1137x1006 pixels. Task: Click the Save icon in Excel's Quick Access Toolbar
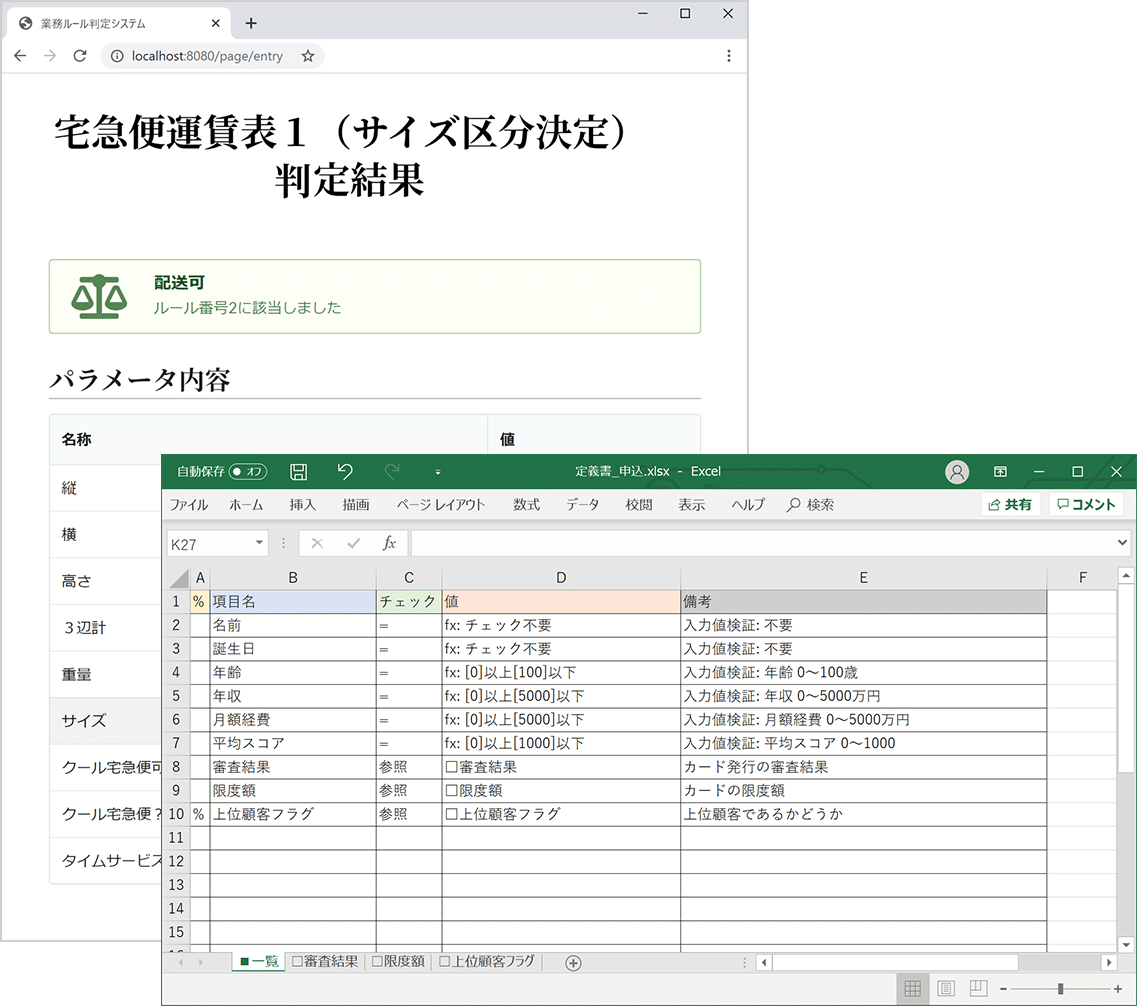coord(298,471)
